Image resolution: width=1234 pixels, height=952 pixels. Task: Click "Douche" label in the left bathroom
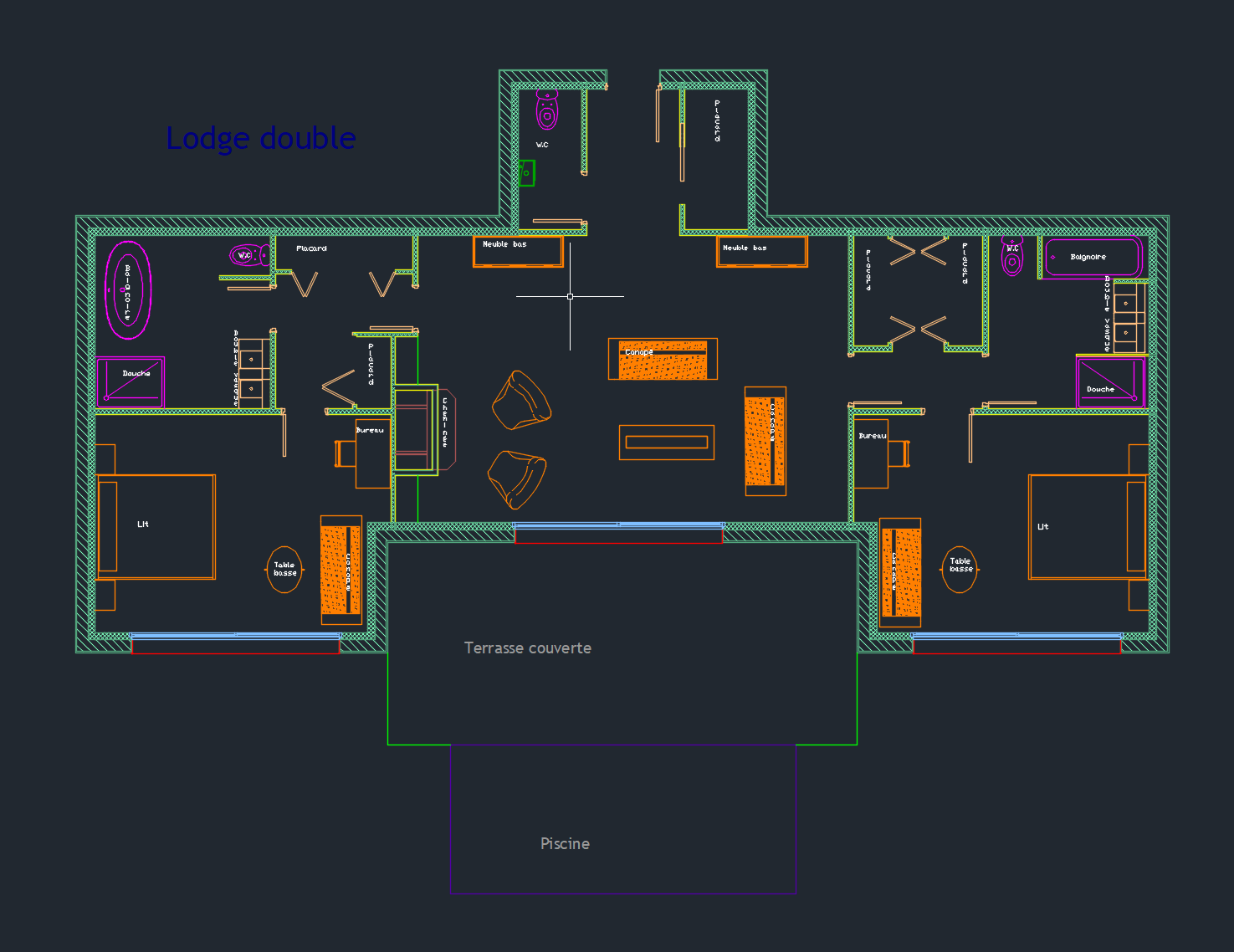click(136, 373)
